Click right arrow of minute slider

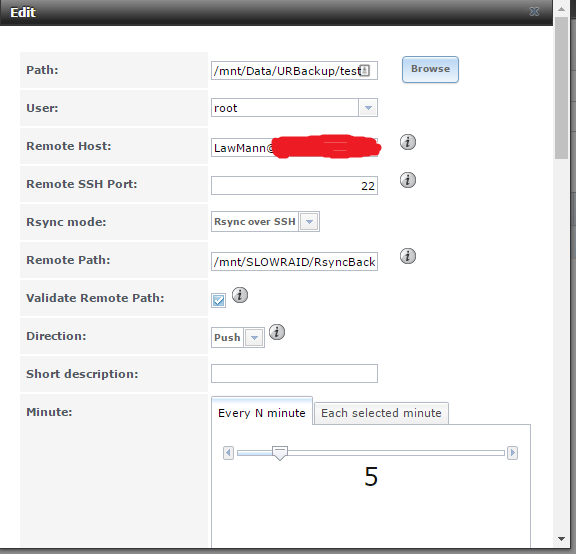click(x=512, y=453)
